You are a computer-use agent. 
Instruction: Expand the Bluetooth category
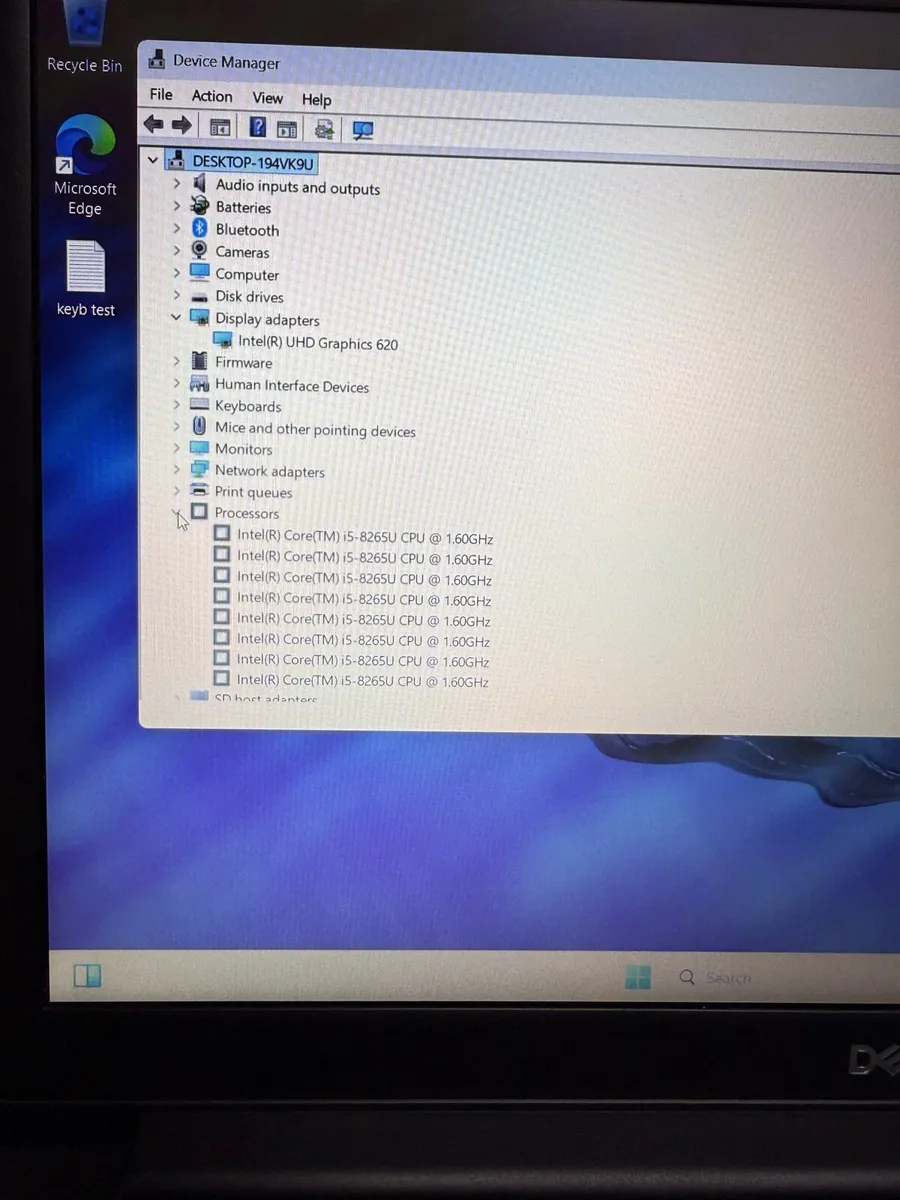pos(177,228)
